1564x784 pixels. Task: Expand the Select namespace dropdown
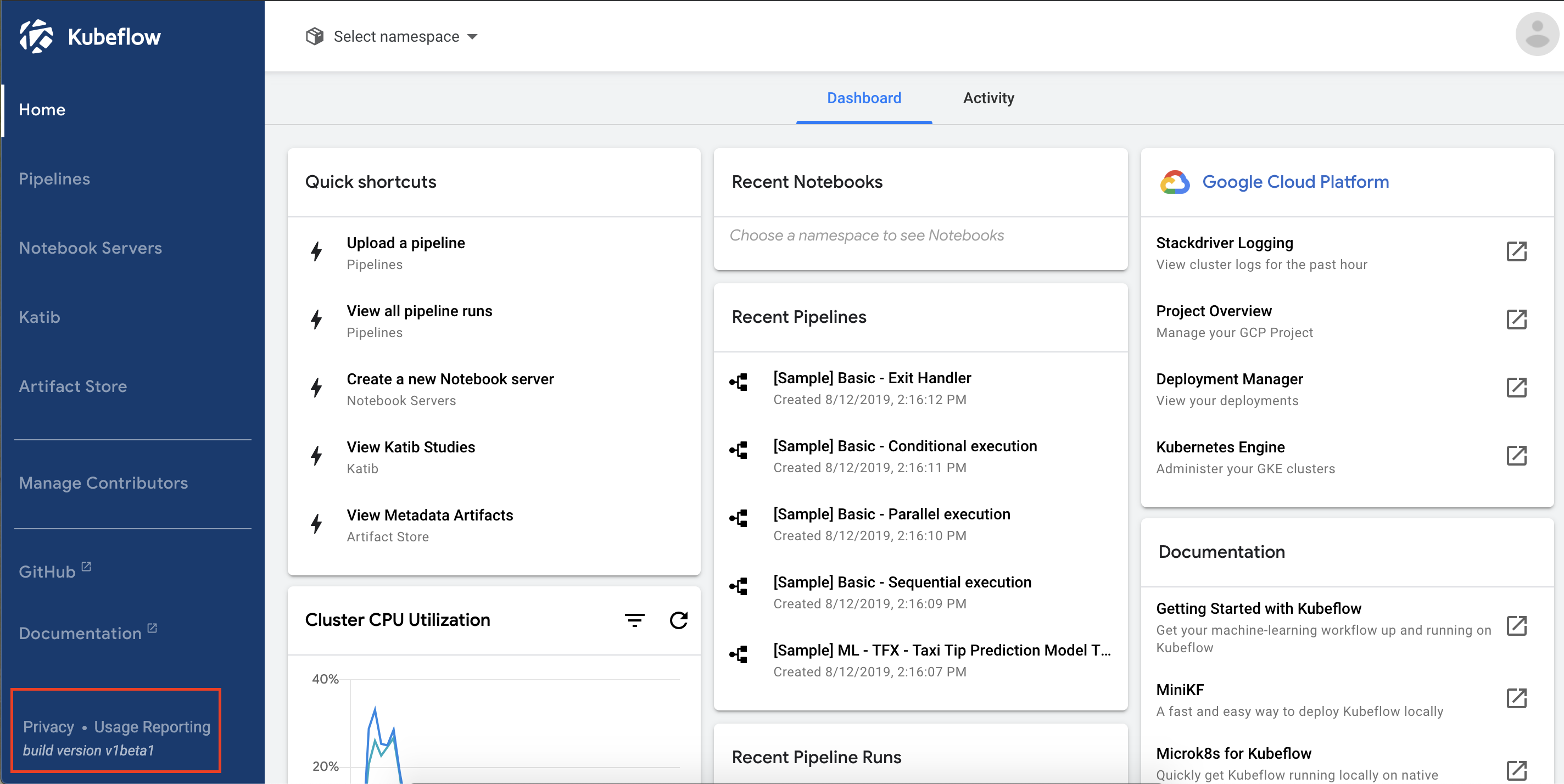pos(396,37)
